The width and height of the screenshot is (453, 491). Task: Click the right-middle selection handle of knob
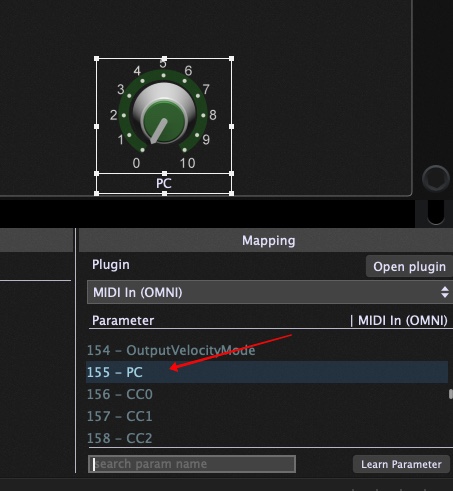[x=231, y=126]
